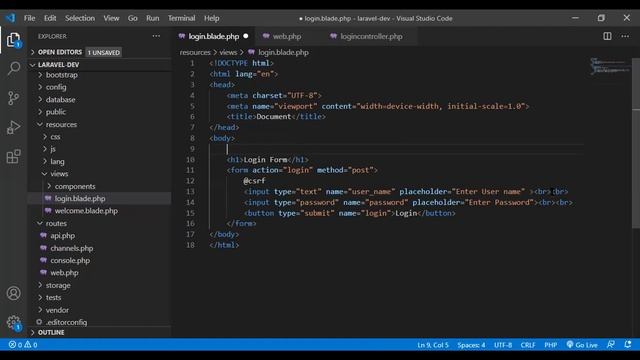Collapse the resources folder
The image size is (640, 360).
(x=61, y=124)
